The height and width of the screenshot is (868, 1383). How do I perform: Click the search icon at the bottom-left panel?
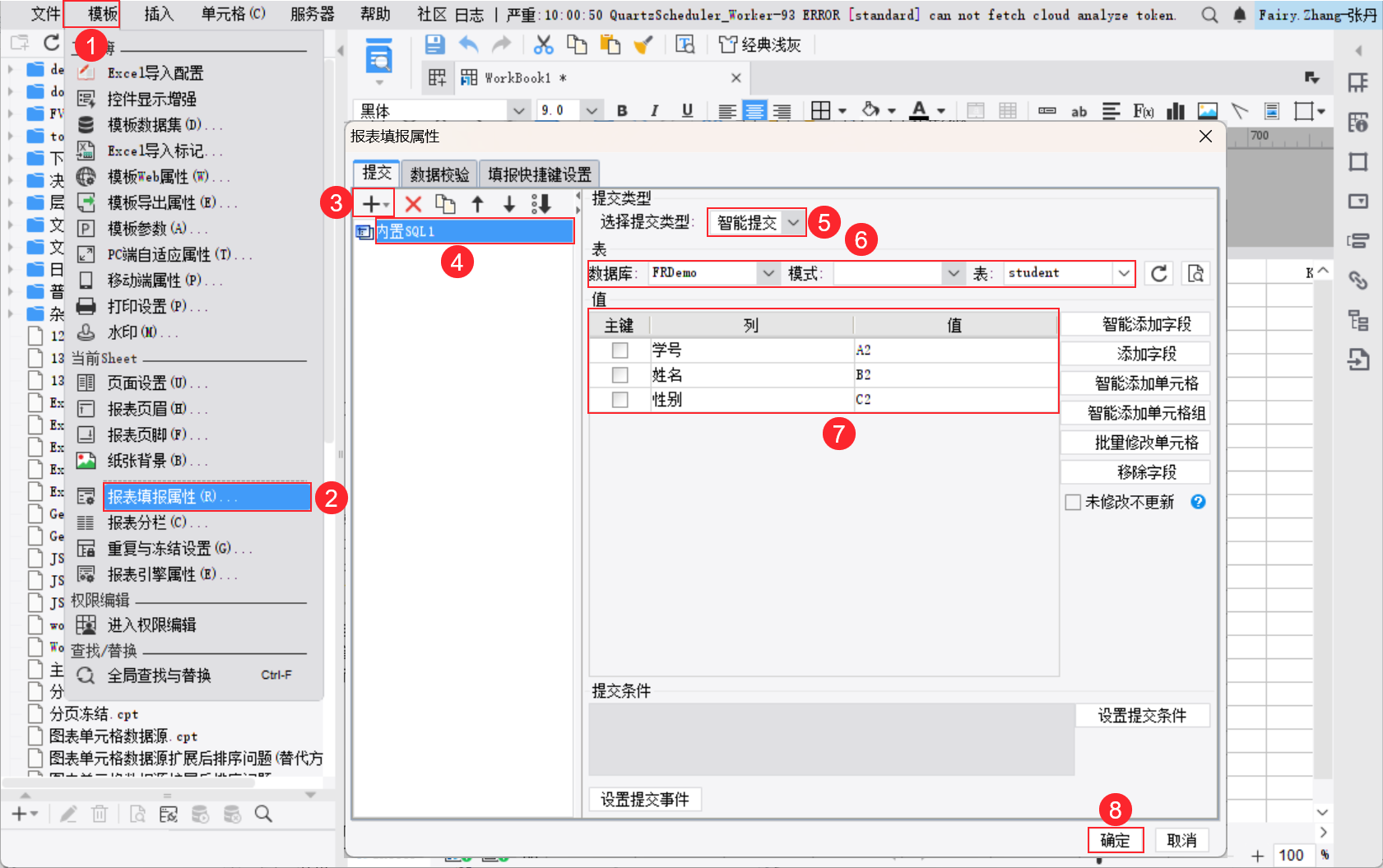[x=263, y=814]
